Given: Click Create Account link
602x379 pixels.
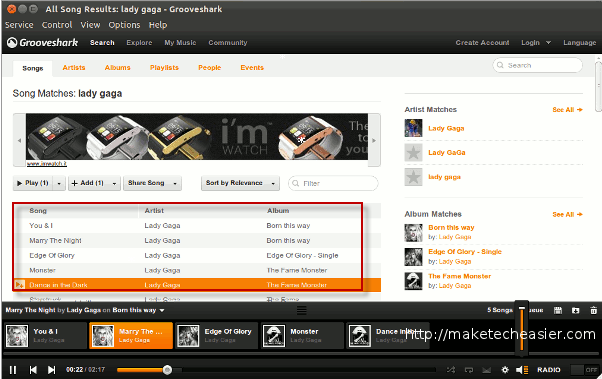Looking at the screenshot, I should coord(482,43).
